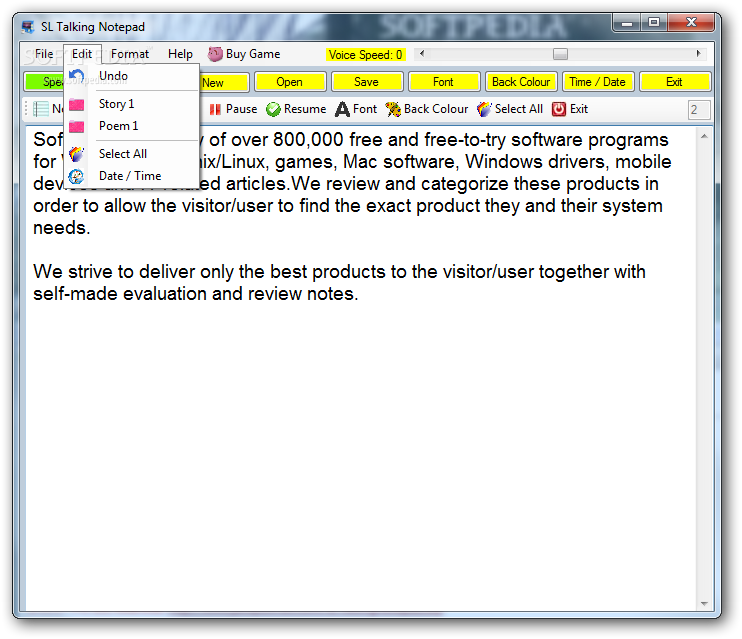Click the Buy Game menu label
The height and width of the screenshot is (639, 742).
pos(253,54)
